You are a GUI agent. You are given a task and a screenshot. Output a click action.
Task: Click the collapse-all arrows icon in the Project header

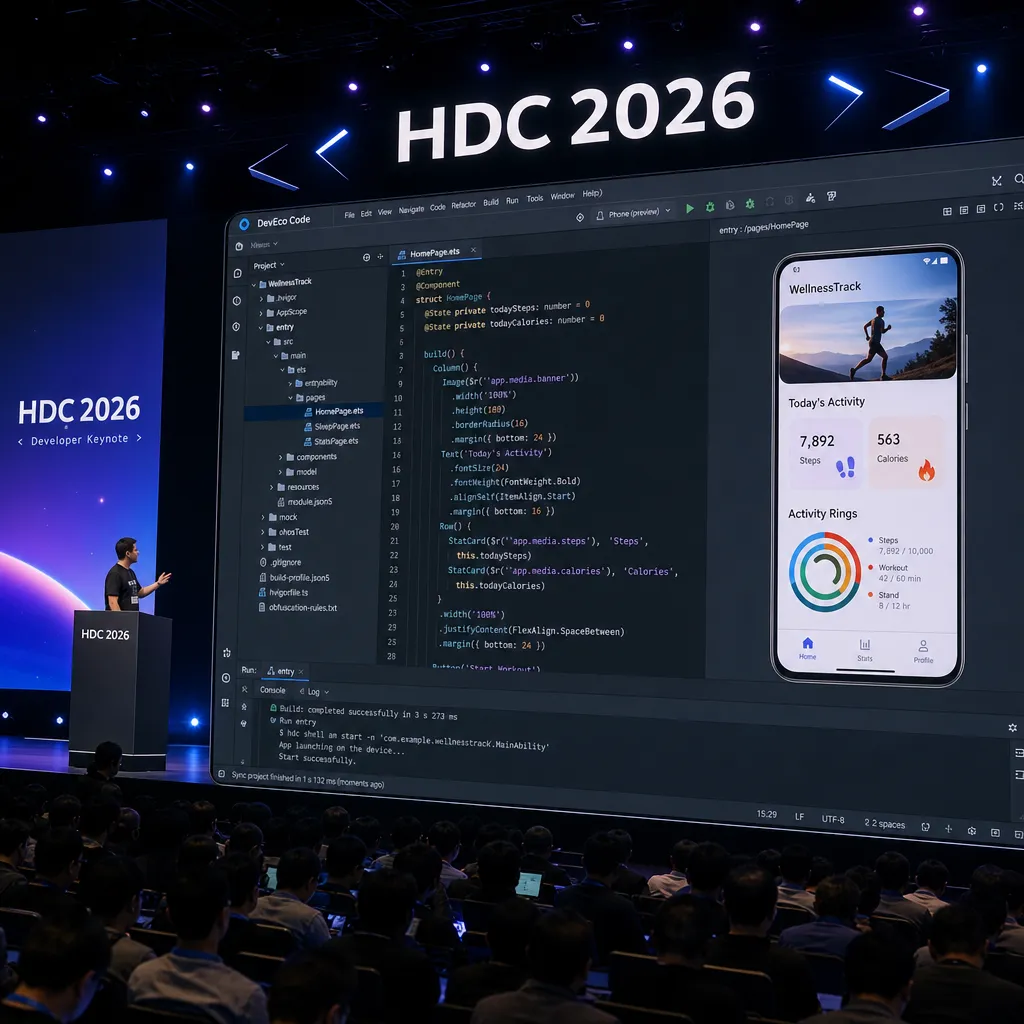(380, 257)
